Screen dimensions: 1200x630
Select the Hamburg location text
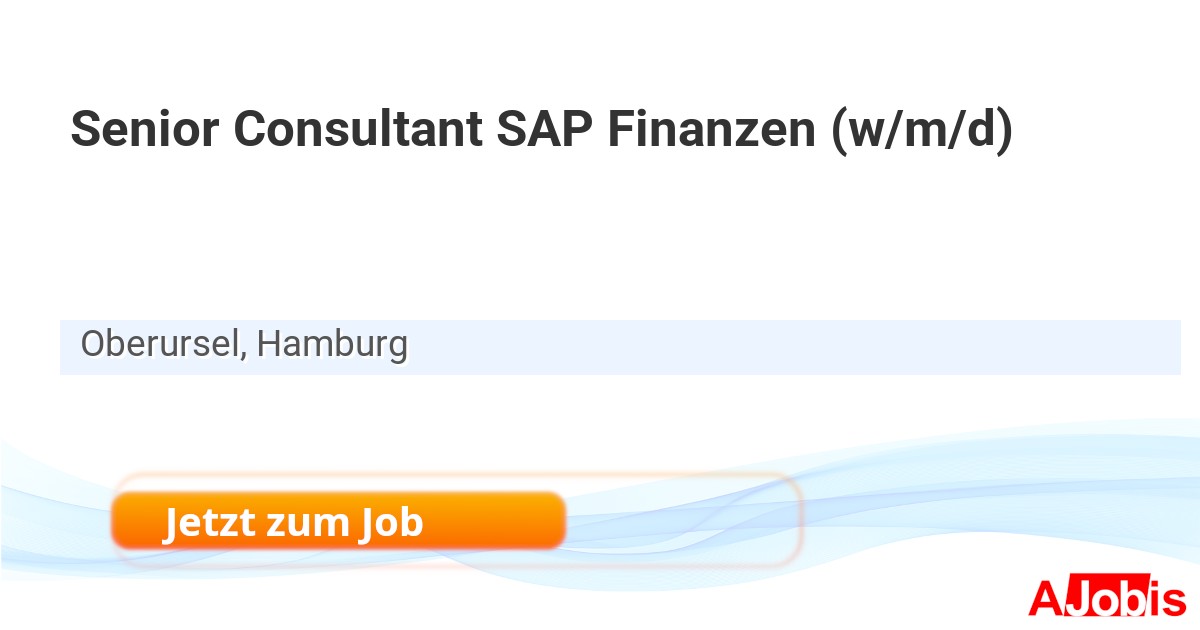(x=332, y=345)
